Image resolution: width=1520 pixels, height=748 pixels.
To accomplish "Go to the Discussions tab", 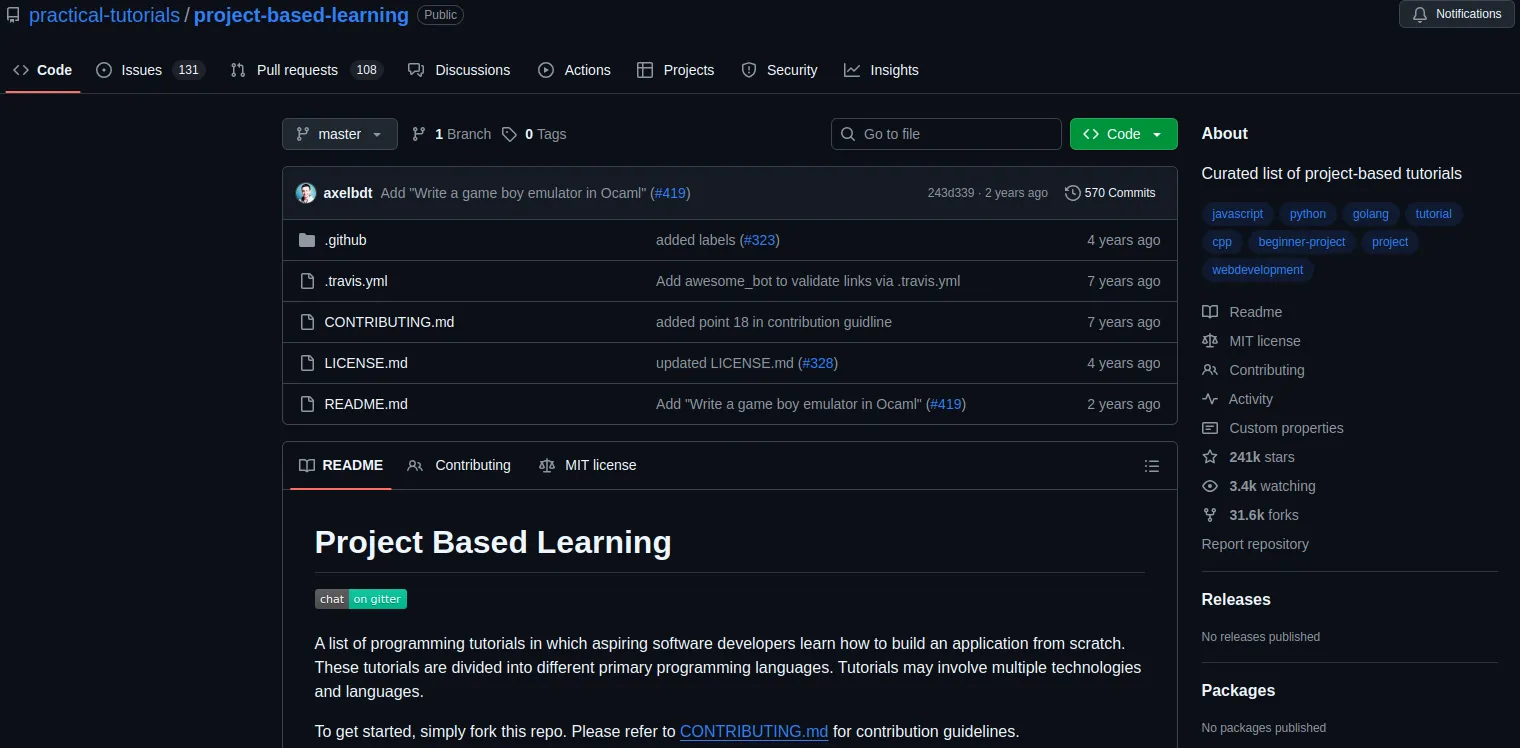I will pos(459,70).
